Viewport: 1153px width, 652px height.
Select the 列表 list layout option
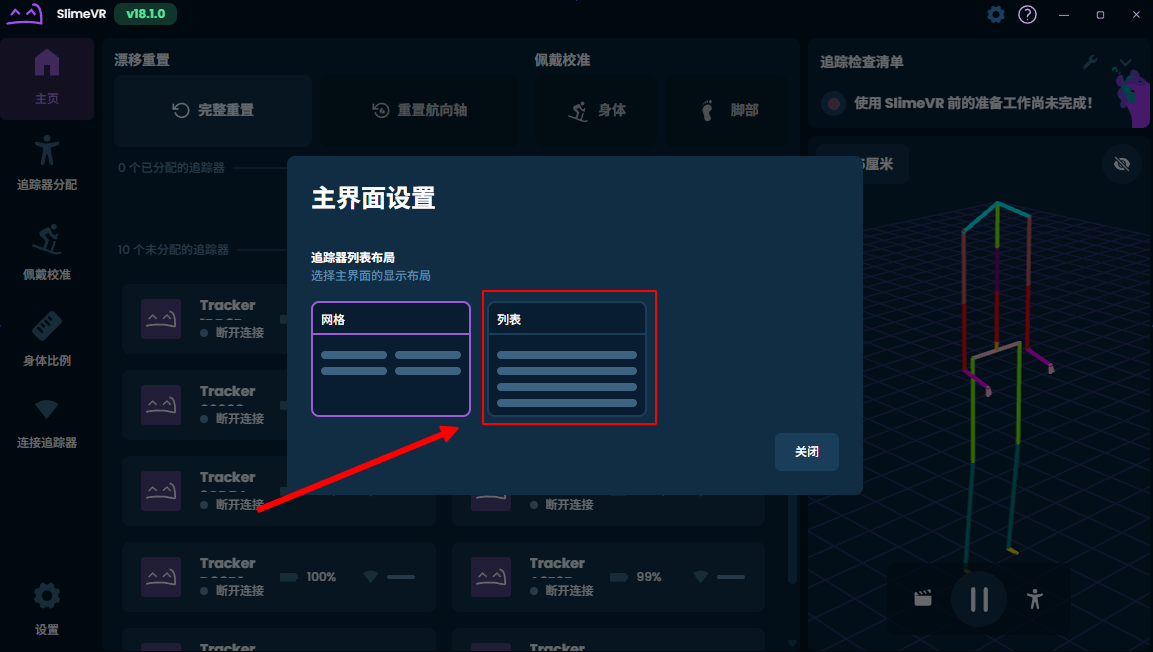click(x=566, y=359)
